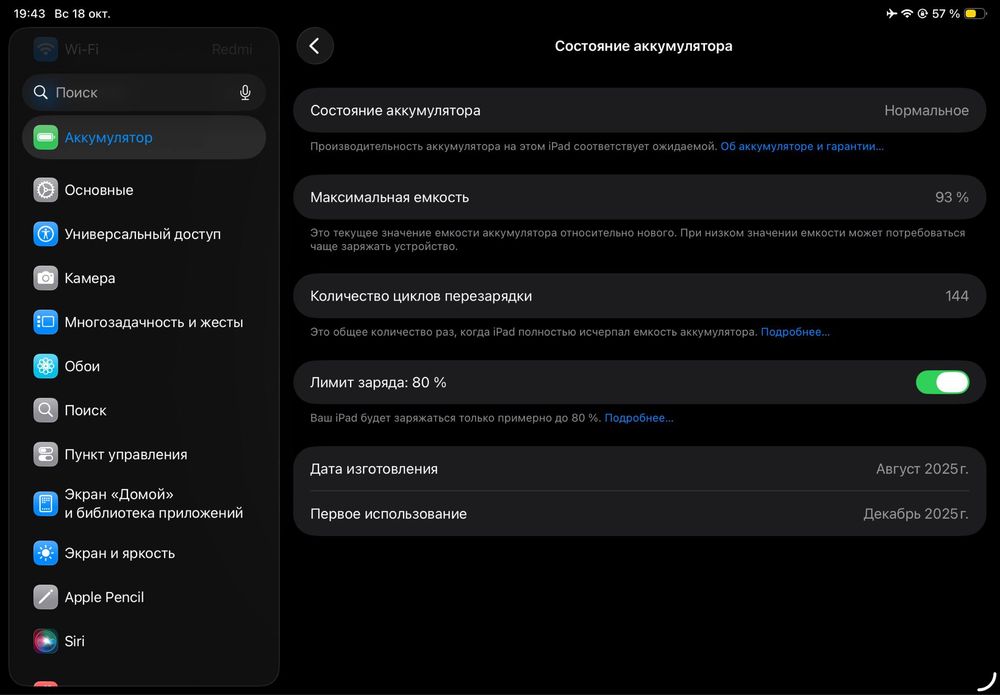Open Экран «Домой» и библиотека приложений
The width and height of the screenshot is (1000, 695).
pos(144,504)
